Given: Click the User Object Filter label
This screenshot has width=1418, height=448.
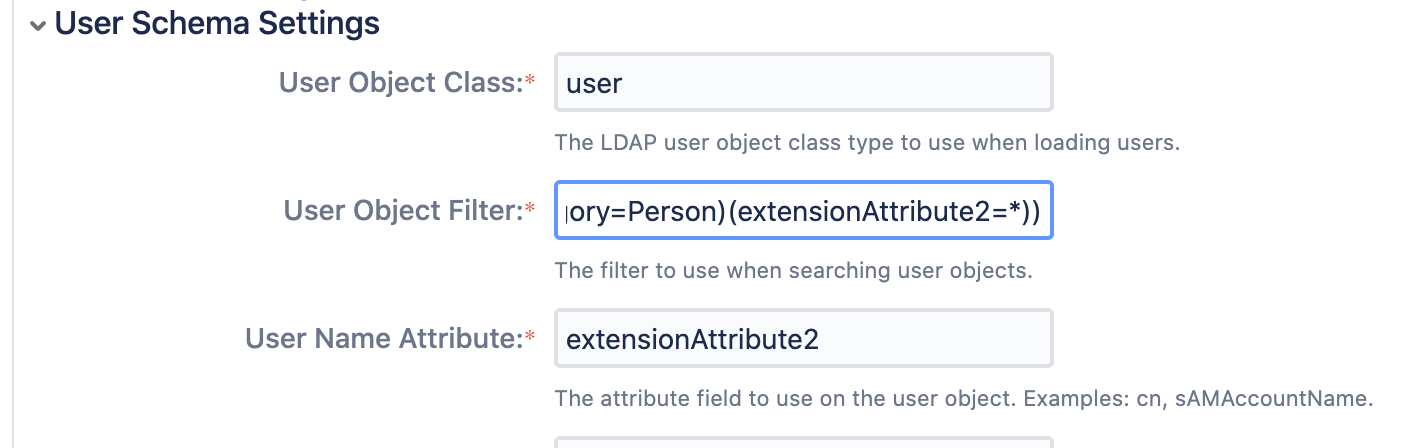Looking at the screenshot, I should point(403,211).
